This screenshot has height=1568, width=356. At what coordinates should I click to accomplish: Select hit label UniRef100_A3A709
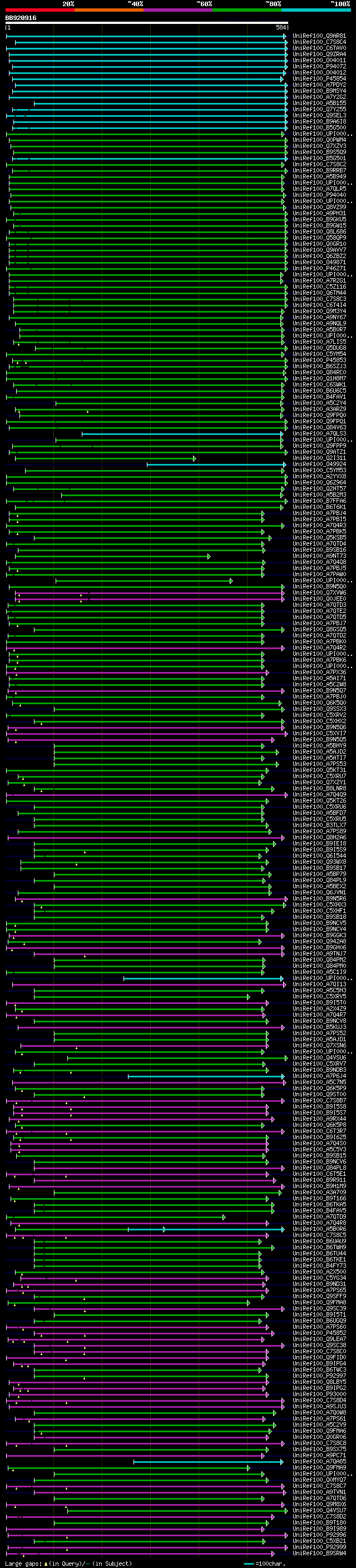319,1193
